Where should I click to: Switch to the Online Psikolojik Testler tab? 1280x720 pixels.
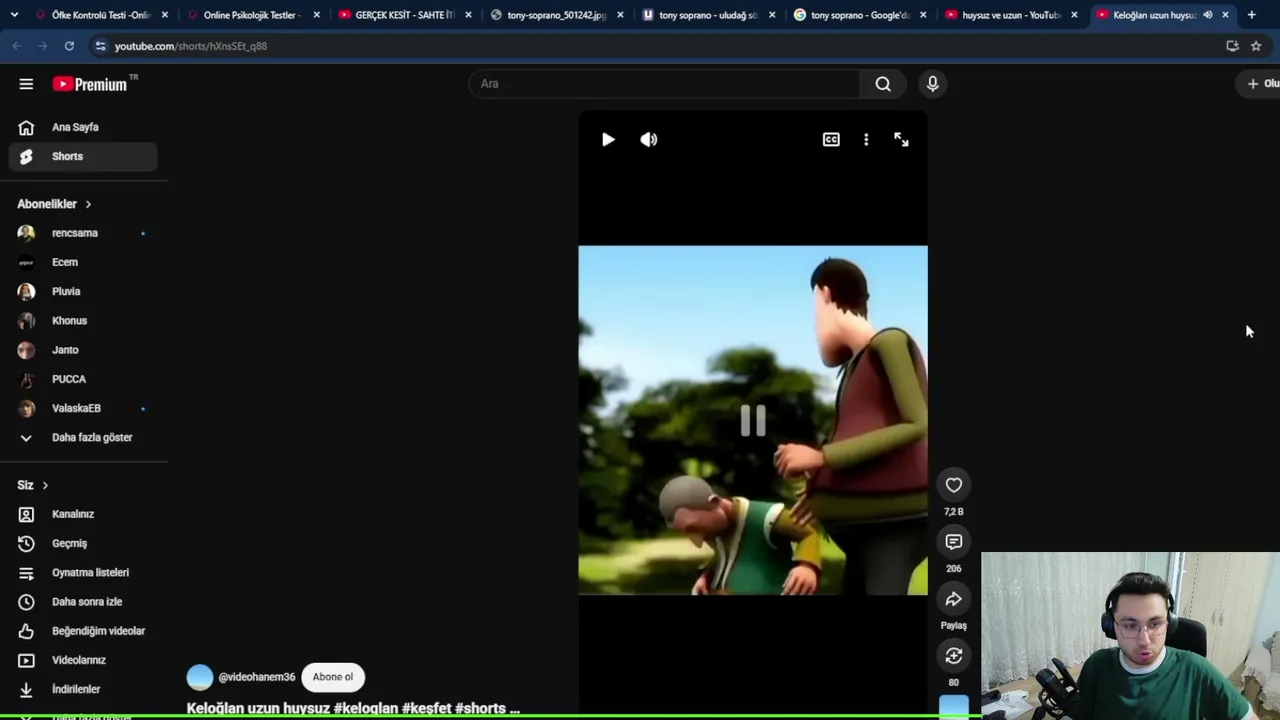pos(251,15)
